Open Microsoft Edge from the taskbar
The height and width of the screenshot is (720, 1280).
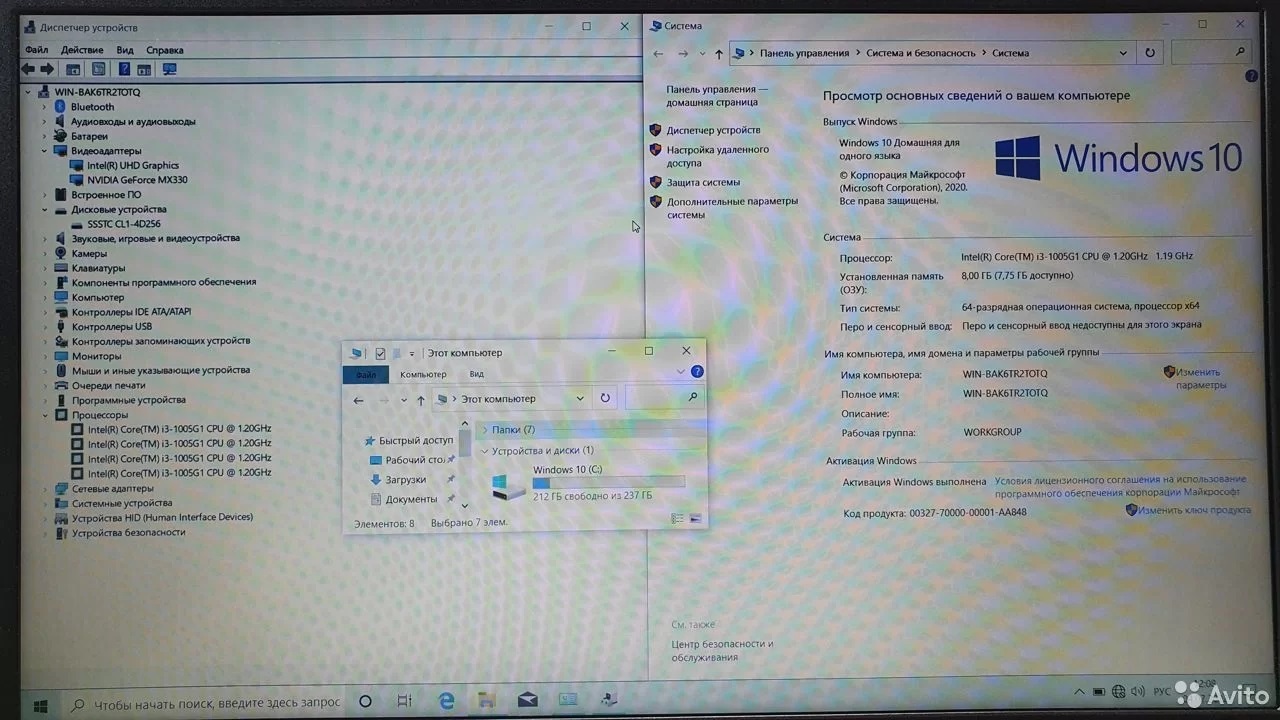pyautogui.click(x=447, y=702)
